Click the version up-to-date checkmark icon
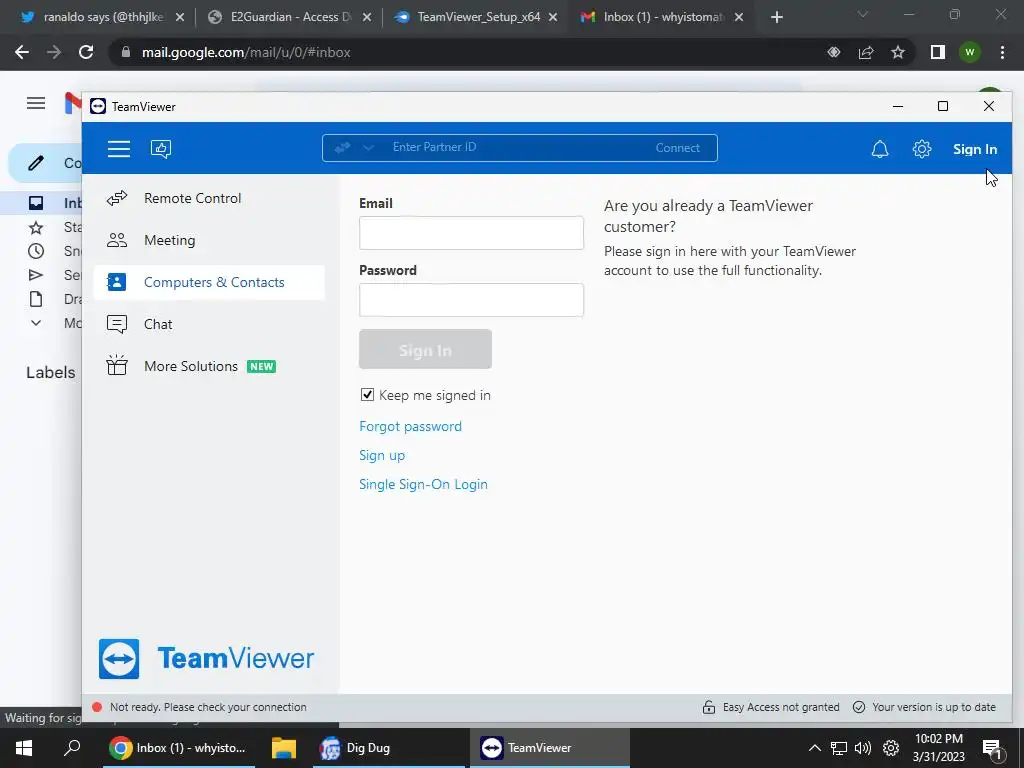 859,707
